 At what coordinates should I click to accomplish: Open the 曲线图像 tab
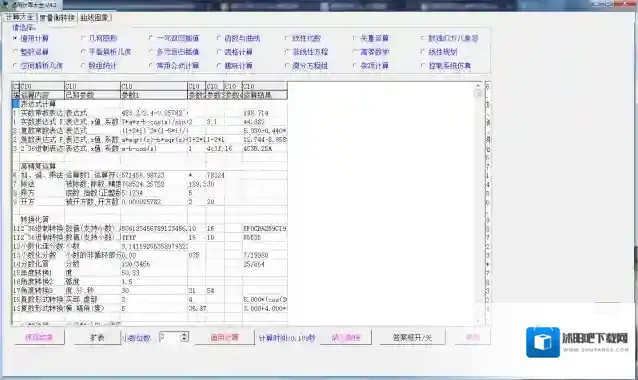[94, 17]
